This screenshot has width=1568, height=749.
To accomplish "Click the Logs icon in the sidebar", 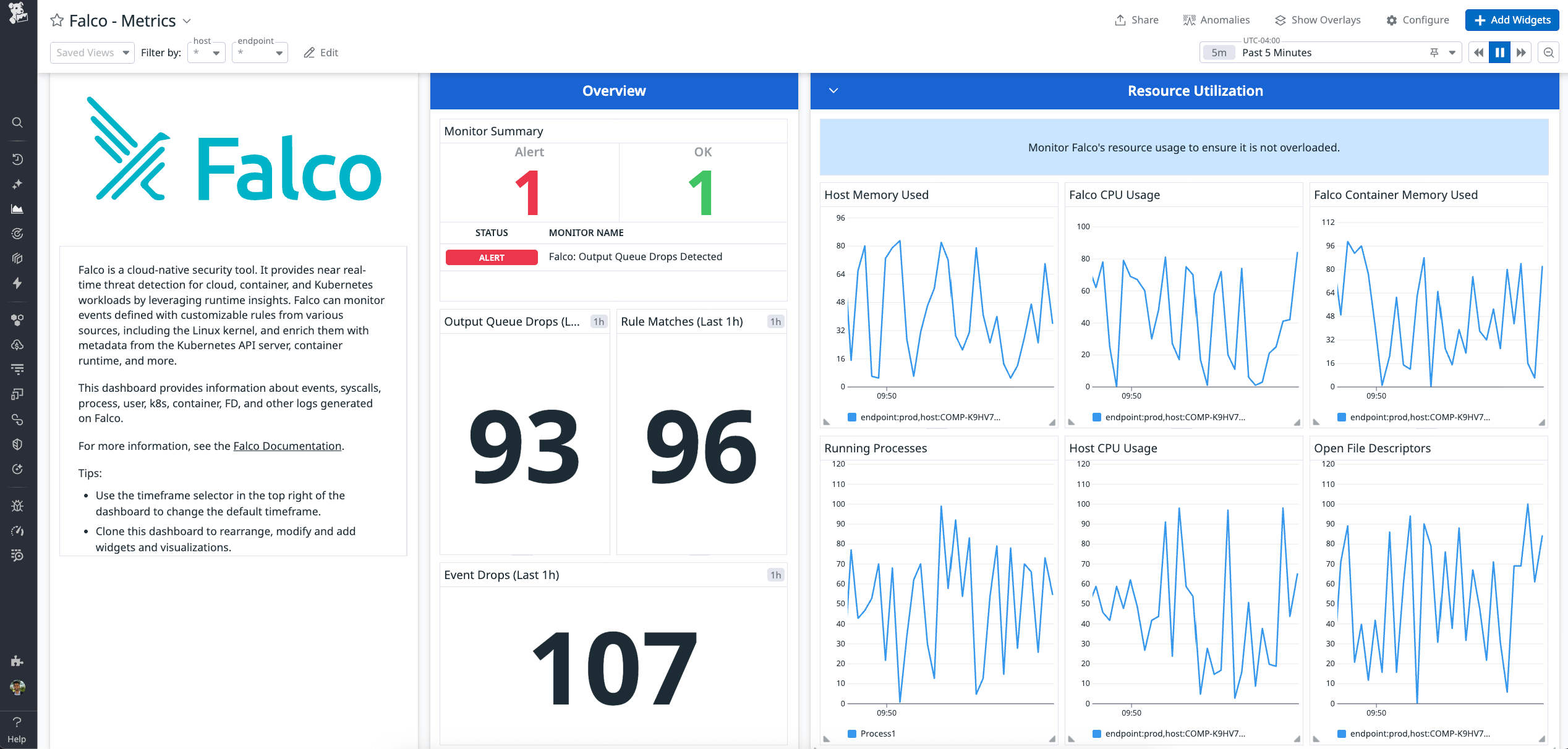I will [17, 369].
